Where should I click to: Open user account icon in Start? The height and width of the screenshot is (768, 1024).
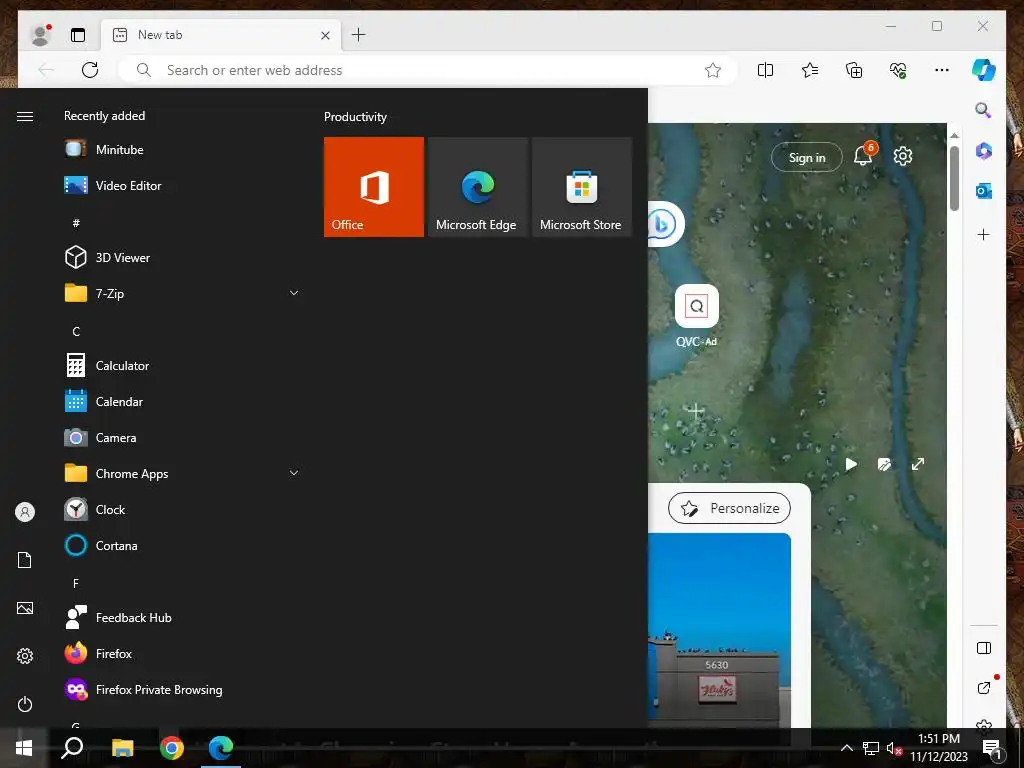pyautogui.click(x=25, y=512)
